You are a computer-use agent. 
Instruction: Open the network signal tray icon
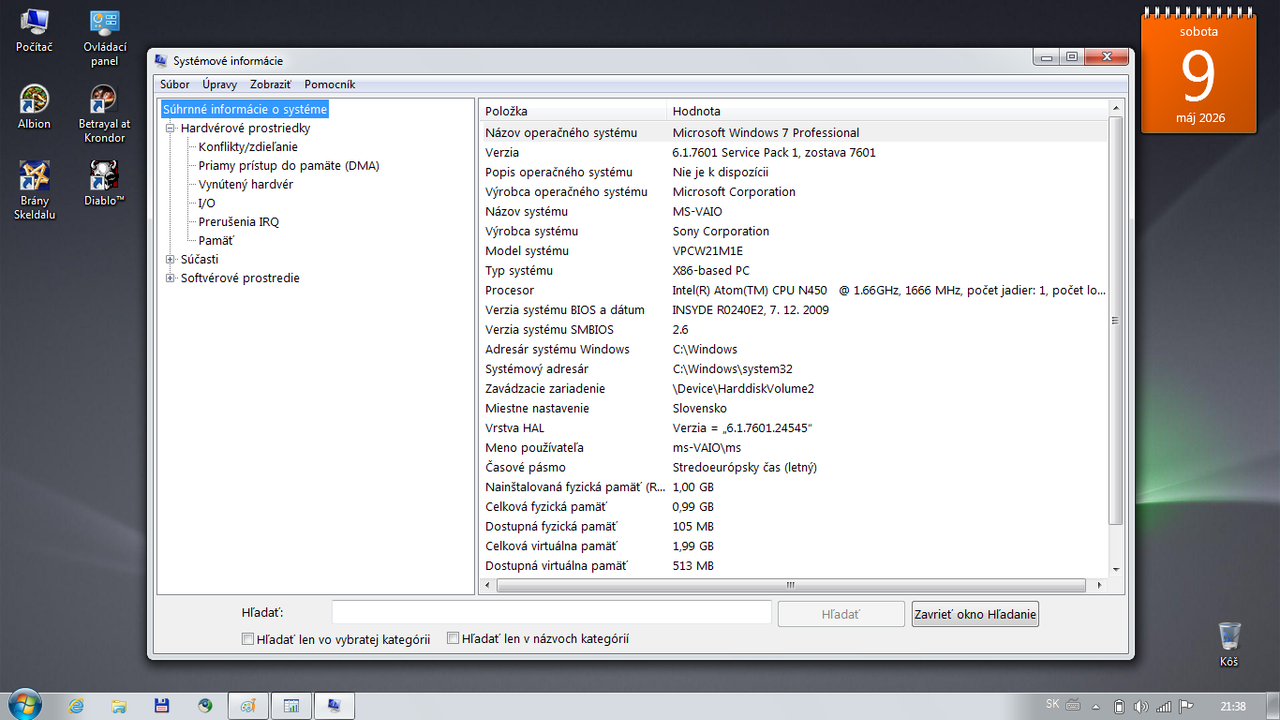coord(1163,706)
